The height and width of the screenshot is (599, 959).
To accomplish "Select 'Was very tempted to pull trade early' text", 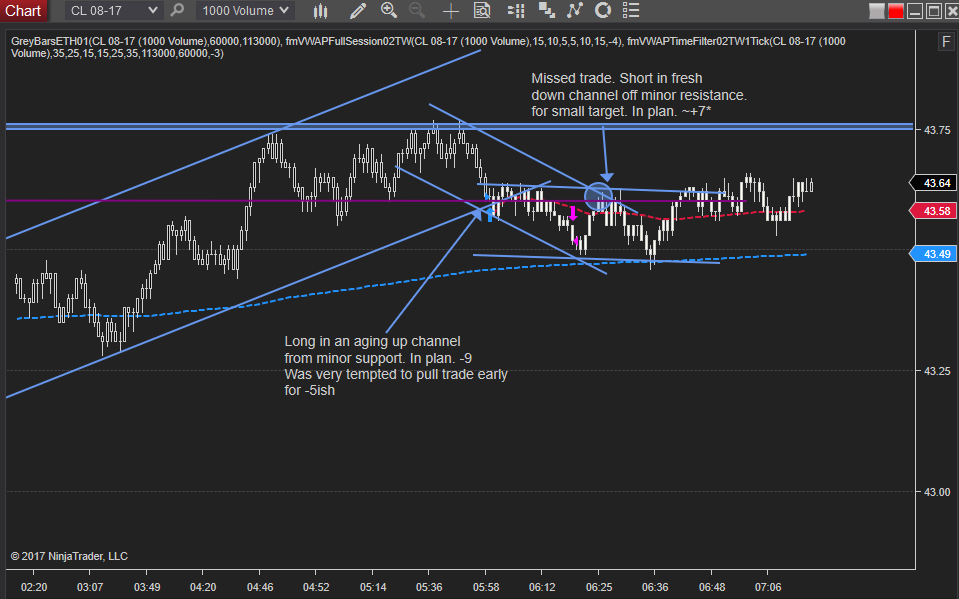I will click(x=396, y=374).
